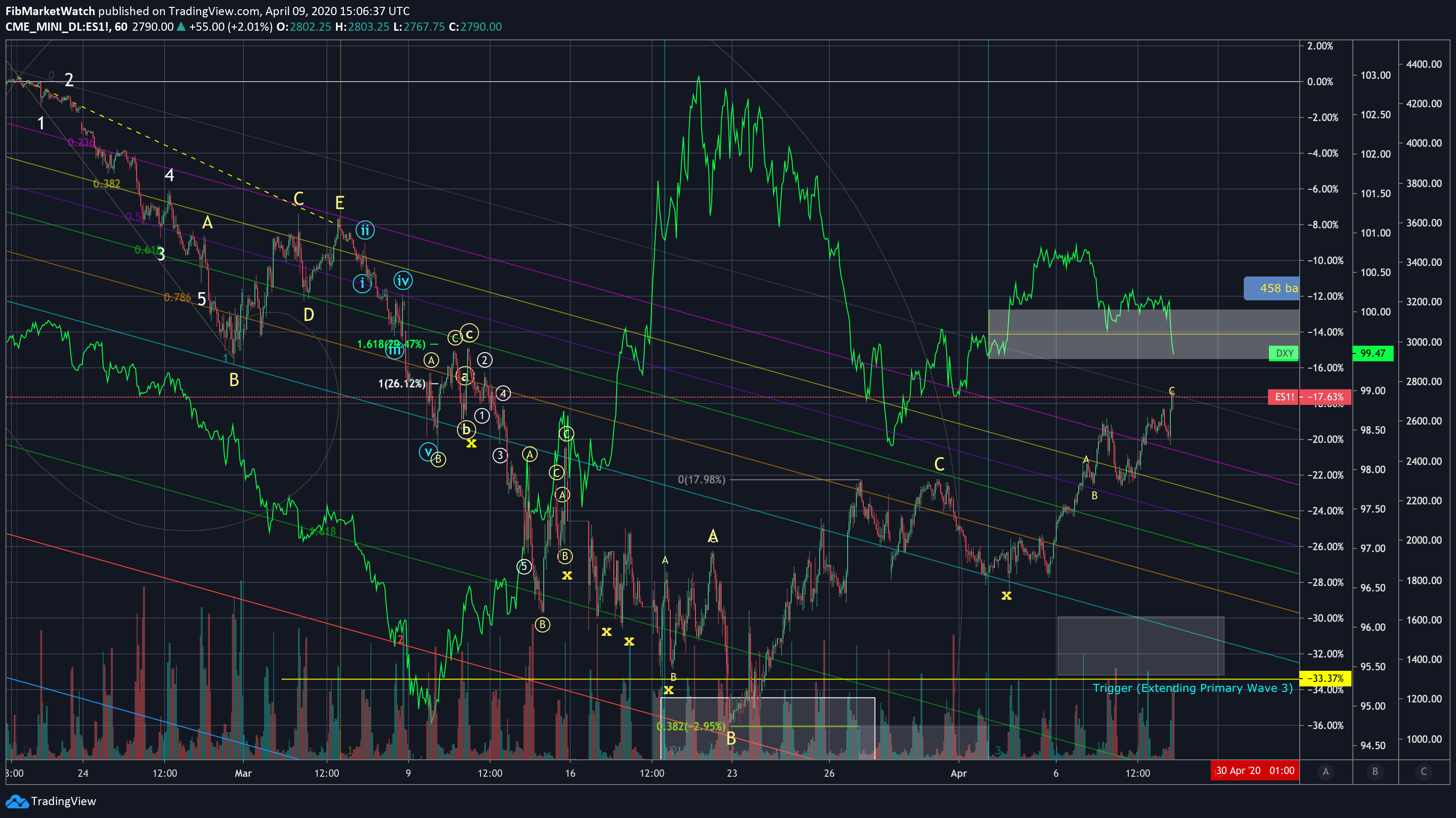Click the 103.00 DXY axis value
This screenshot has height=818, width=1456.
(x=1376, y=75)
